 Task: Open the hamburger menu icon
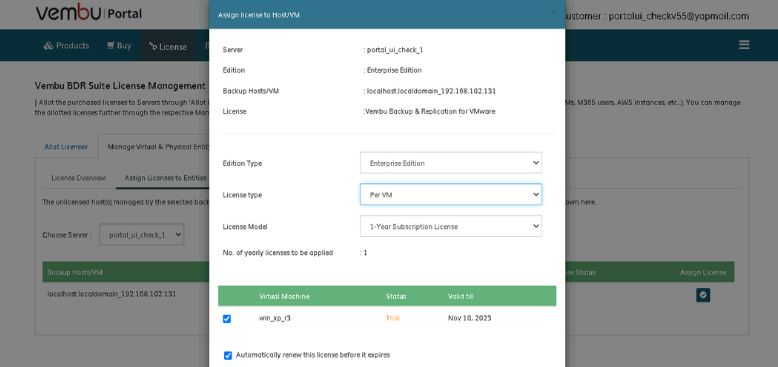pyautogui.click(x=744, y=45)
